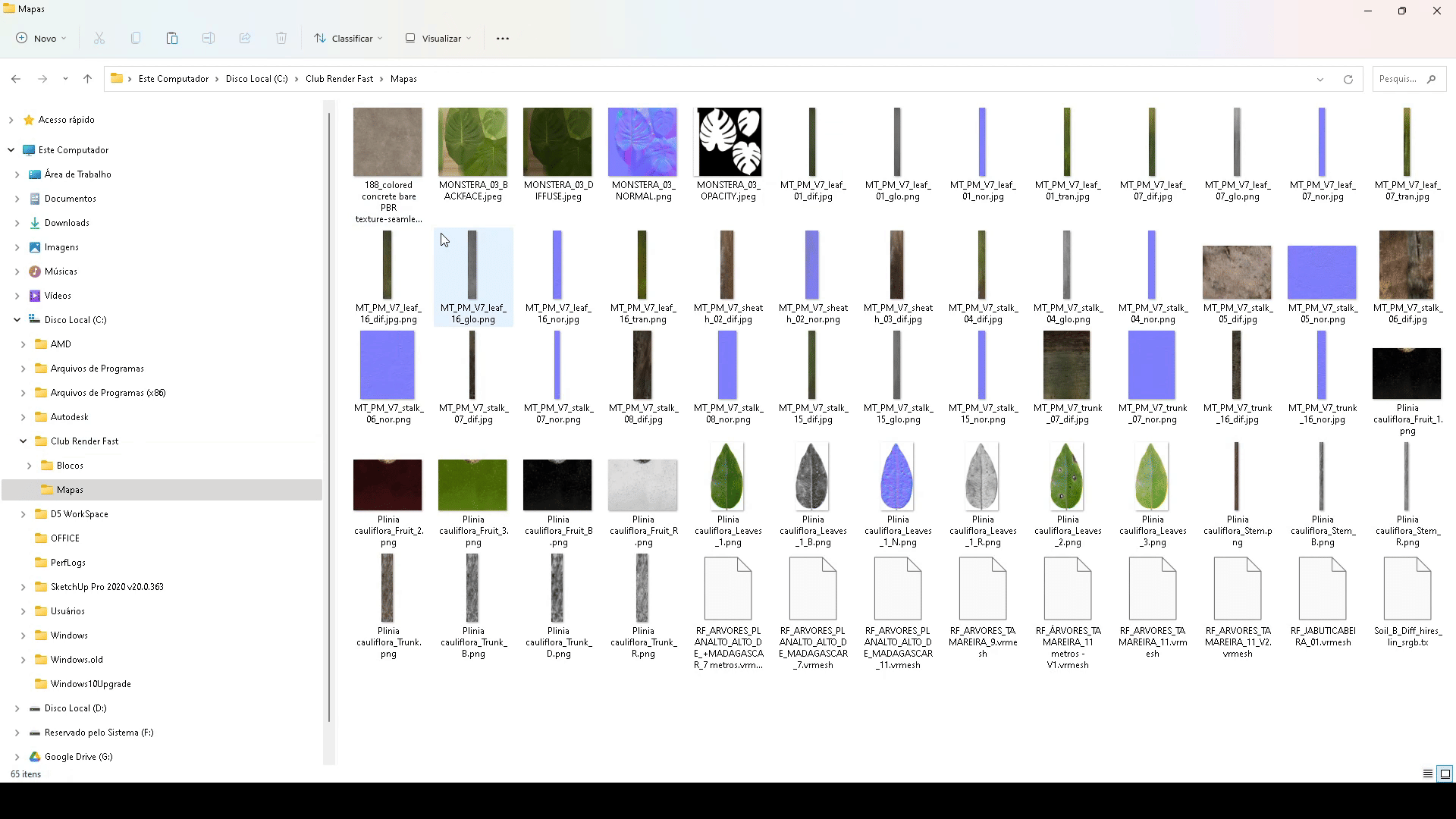Go up one folder level
The width and height of the screenshot is (1456, 819).
[88, 79]
